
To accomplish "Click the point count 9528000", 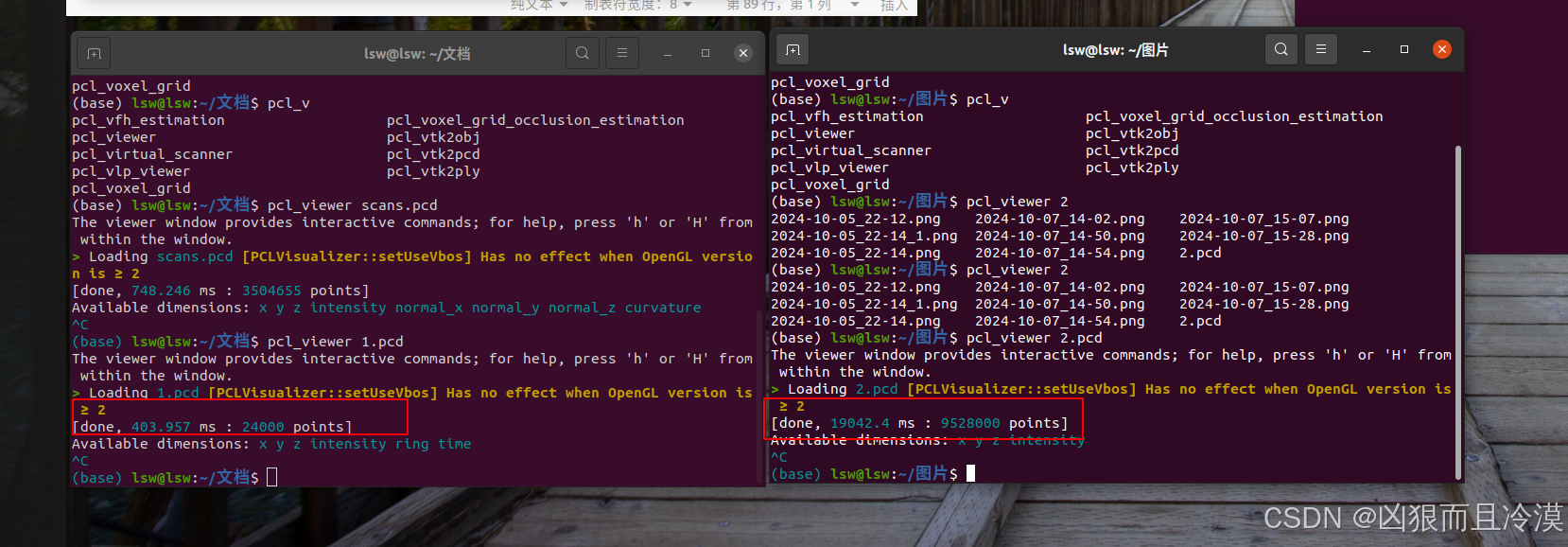I will (970, 423).
